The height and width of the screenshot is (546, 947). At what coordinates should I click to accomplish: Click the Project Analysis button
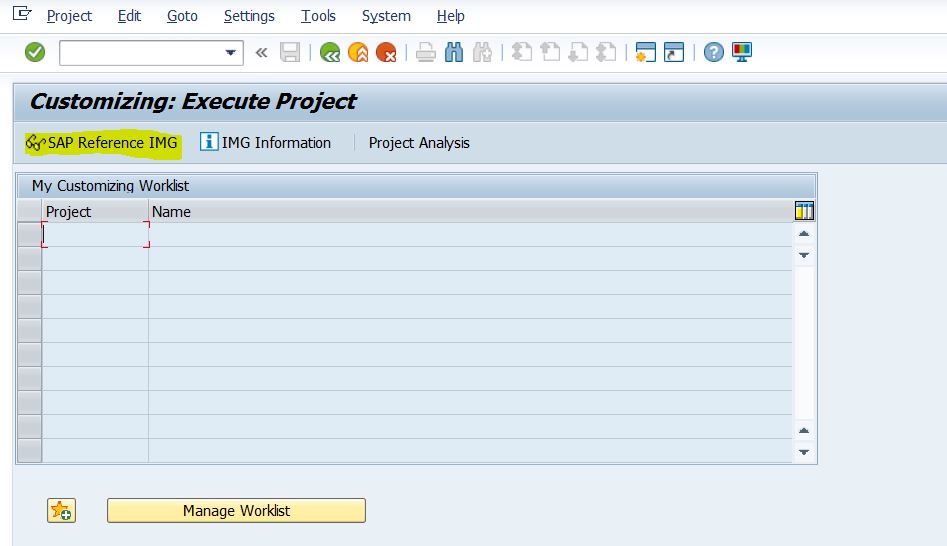[419, 143]
